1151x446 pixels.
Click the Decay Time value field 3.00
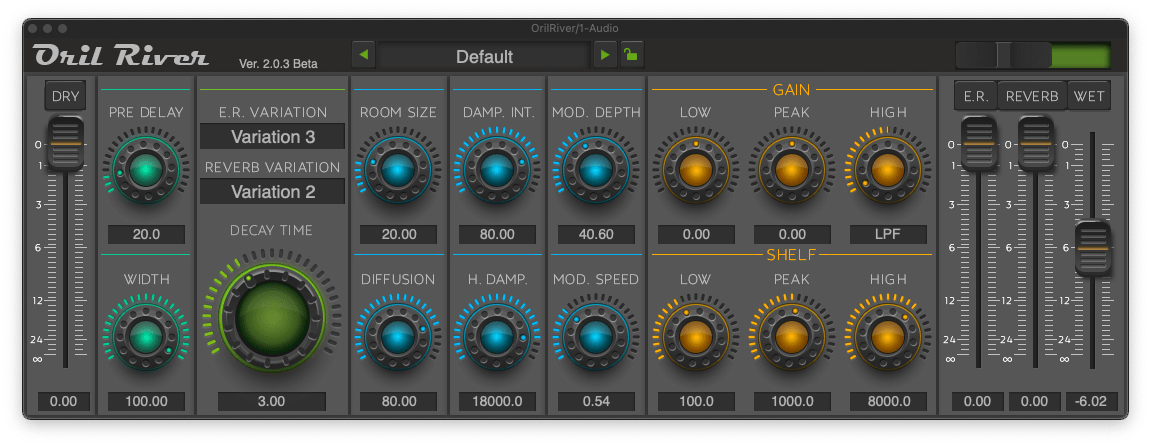[x=272, y=401]
